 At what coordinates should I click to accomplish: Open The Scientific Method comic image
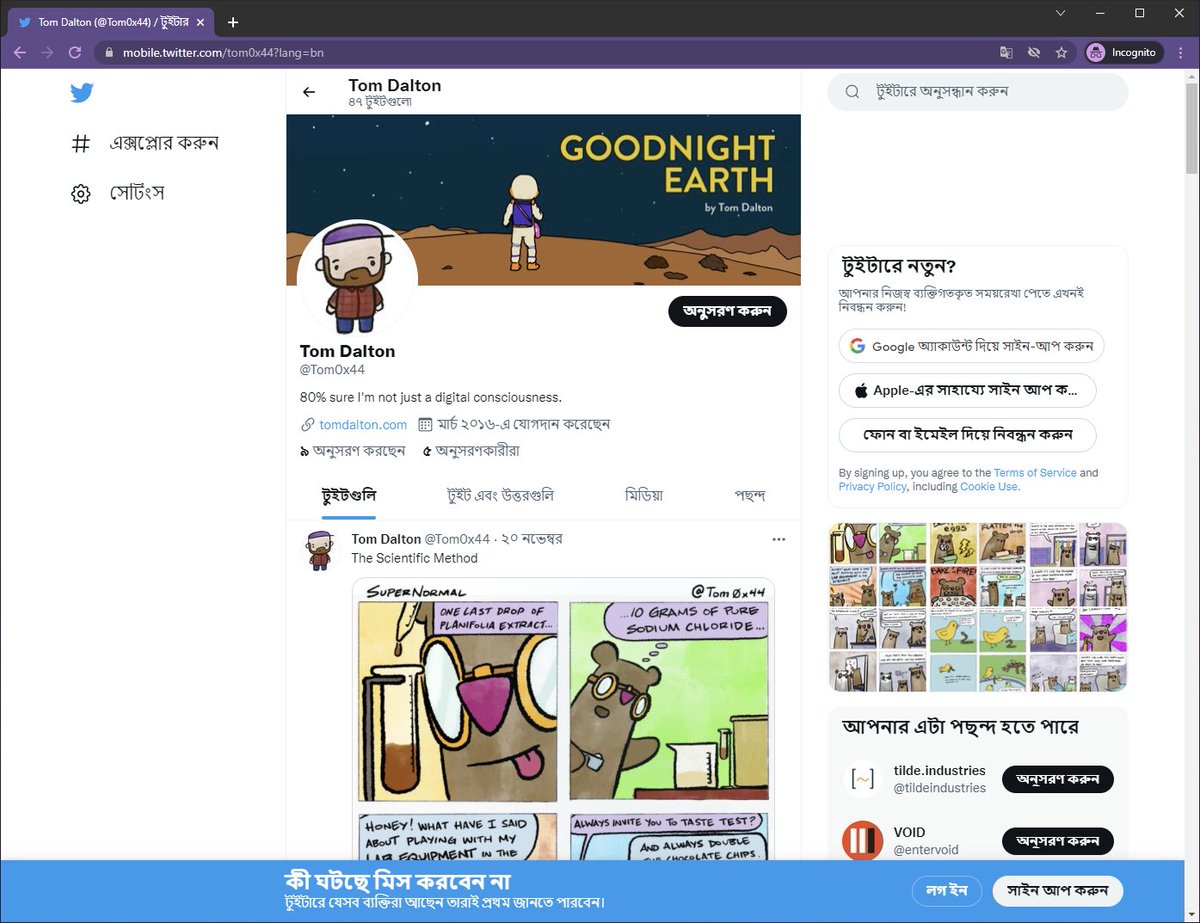(x=563, y=718)
